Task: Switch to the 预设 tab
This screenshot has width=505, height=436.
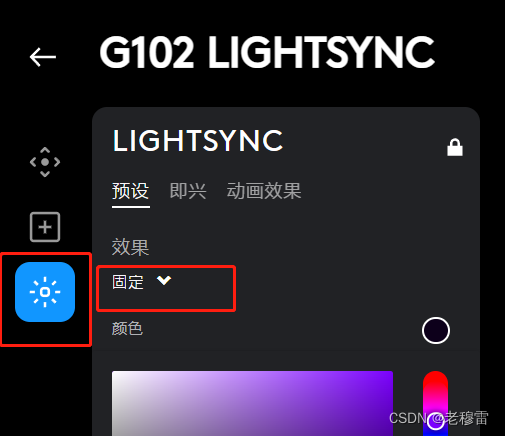Action: pos(131,191)
